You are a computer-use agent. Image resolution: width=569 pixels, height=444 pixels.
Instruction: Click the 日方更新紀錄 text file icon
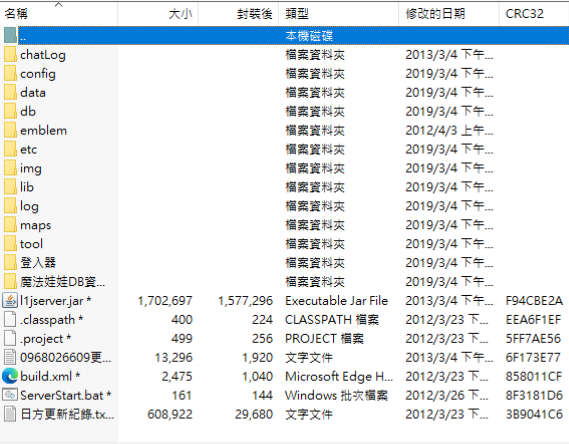pos(10,414)
